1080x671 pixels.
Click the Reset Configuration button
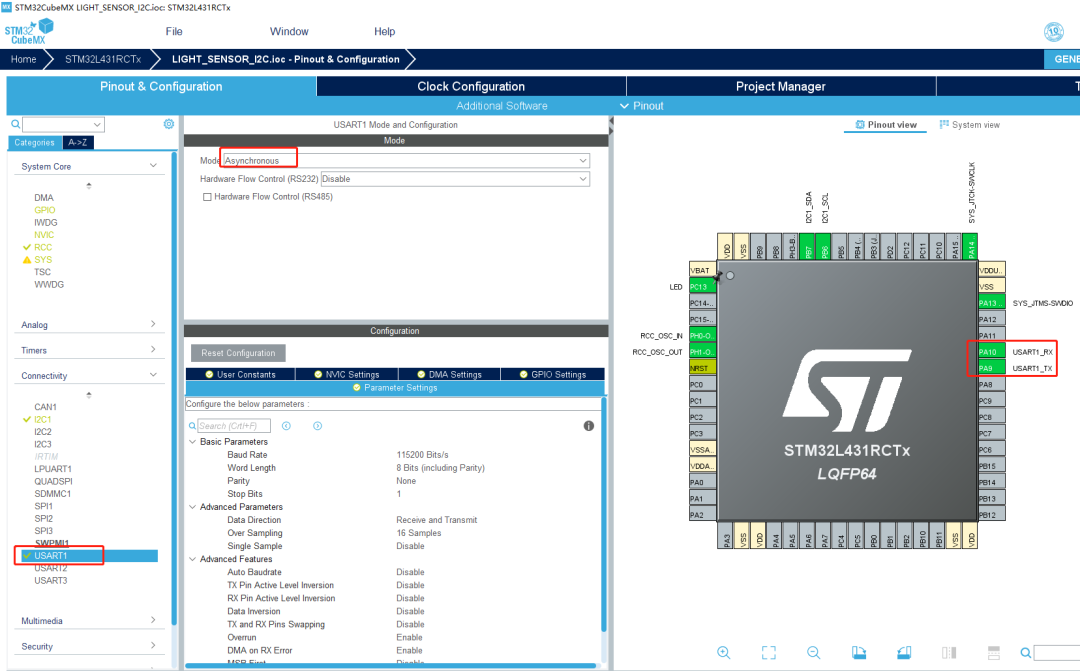(x=238, y=353)
